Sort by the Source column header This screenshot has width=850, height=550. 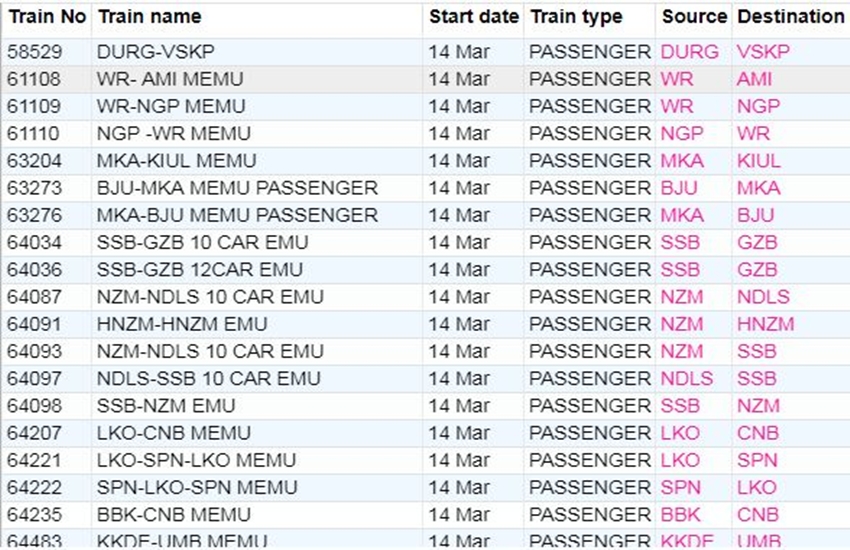[694, 17]
